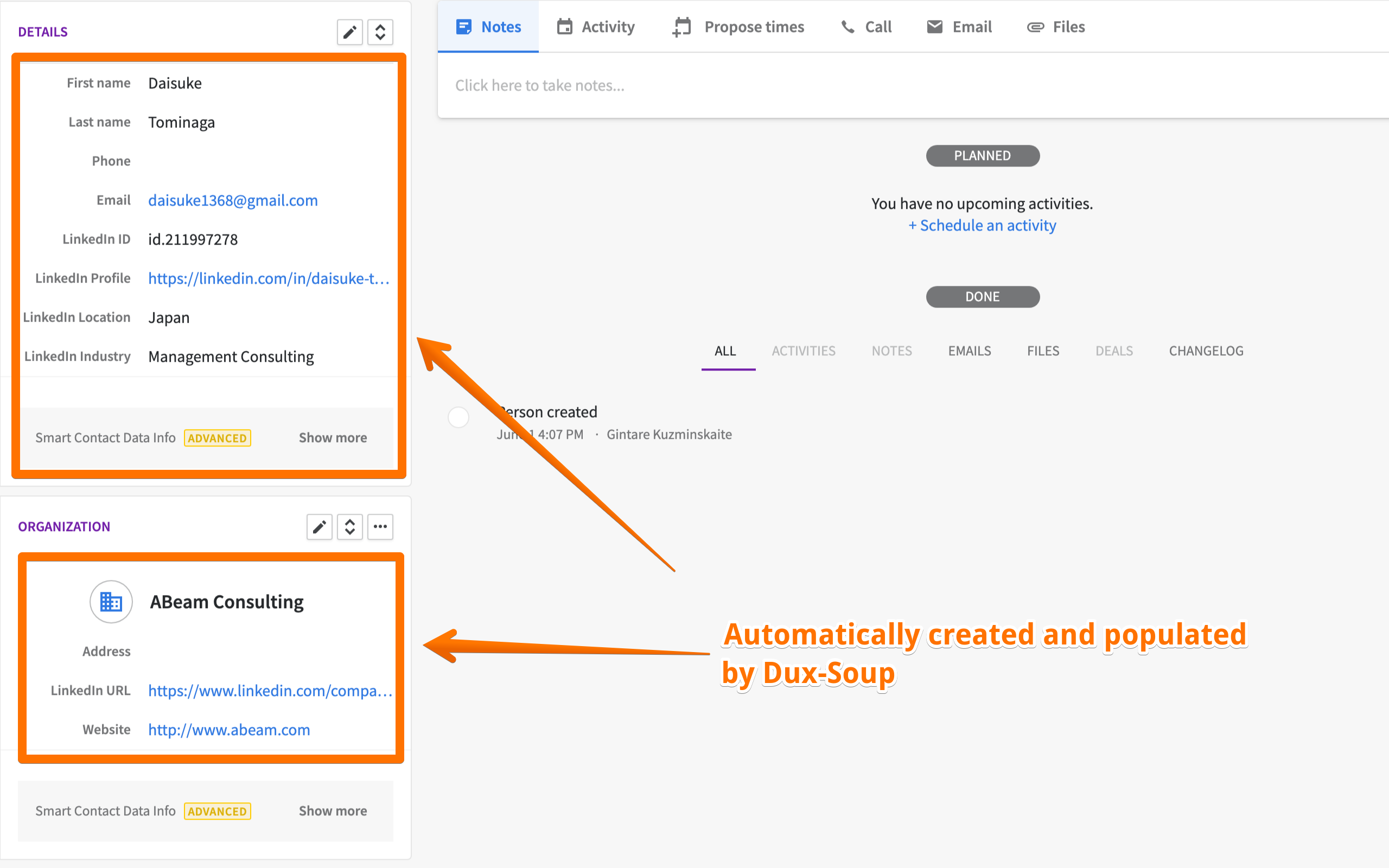Screen dimensions: 1389x868
Task: Click the Email envelope icon
Action: point(934,27)
